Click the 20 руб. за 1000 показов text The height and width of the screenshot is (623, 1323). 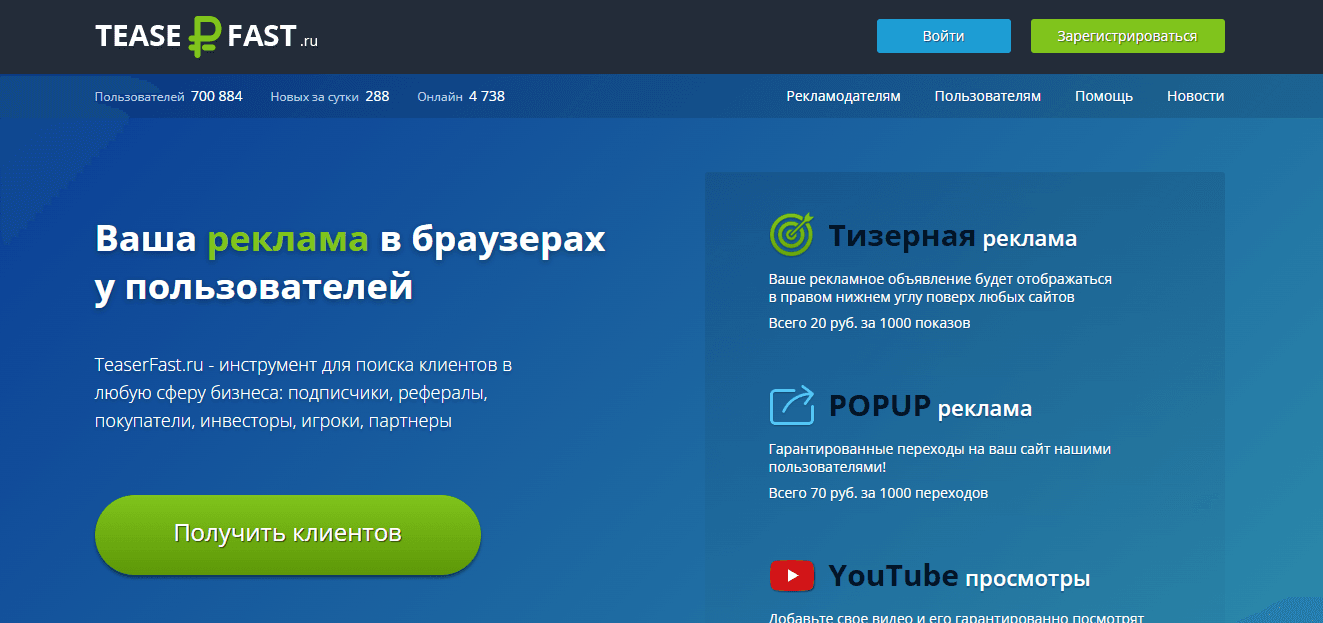click(869, 323)
